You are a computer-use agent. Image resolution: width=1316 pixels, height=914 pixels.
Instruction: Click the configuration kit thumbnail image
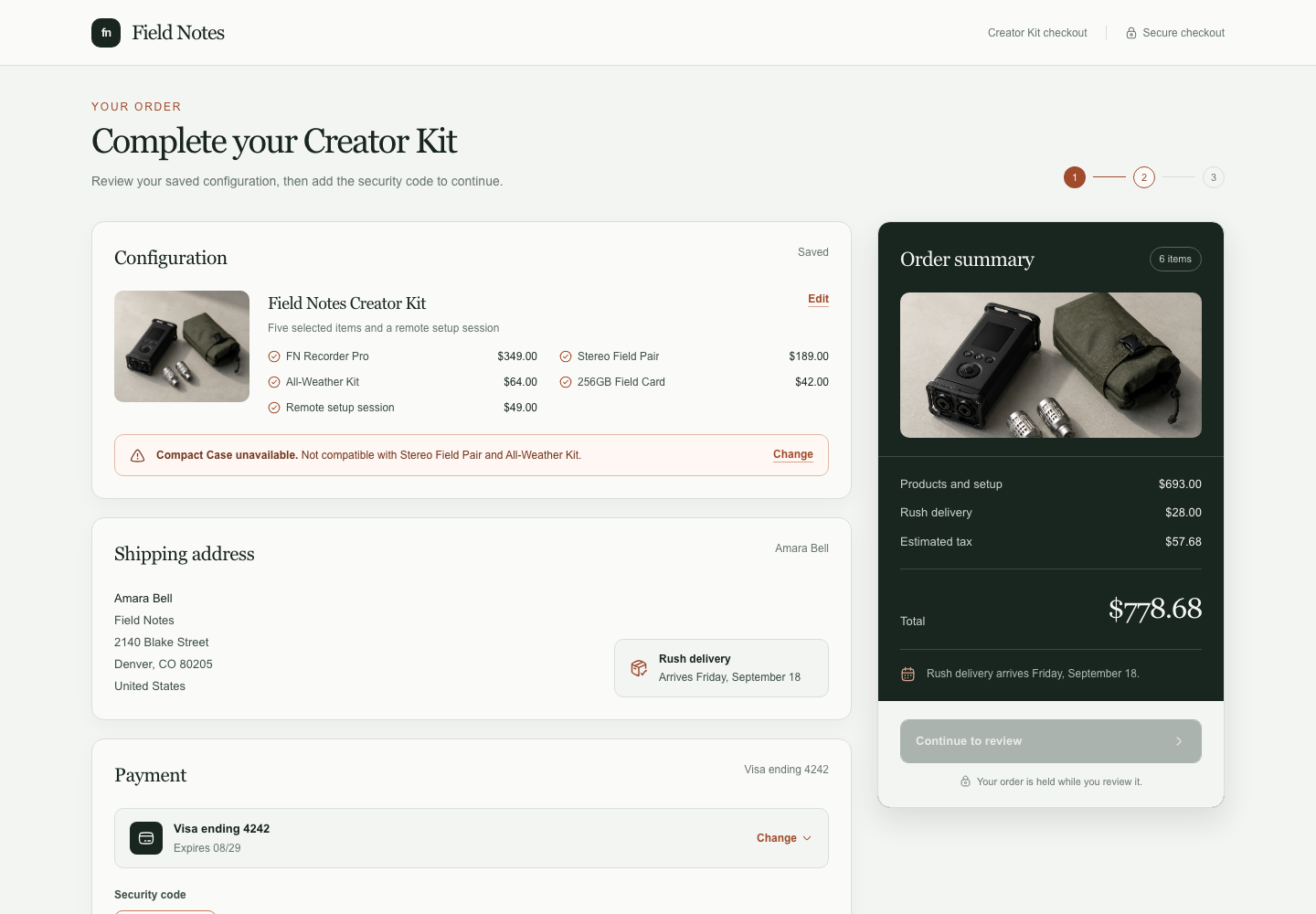pos(182,346)
